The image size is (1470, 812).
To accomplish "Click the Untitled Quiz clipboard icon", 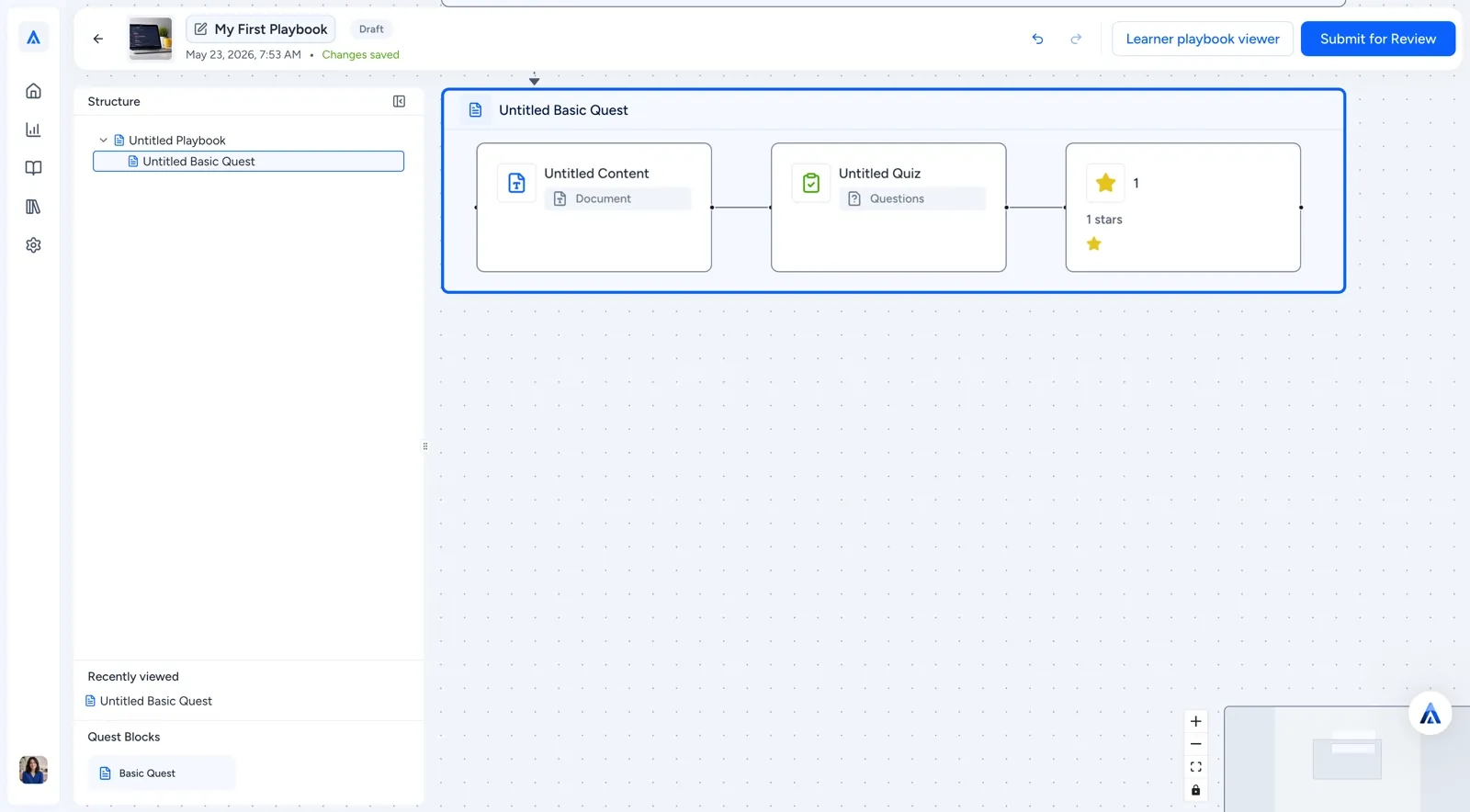I will tap(811, 183).
